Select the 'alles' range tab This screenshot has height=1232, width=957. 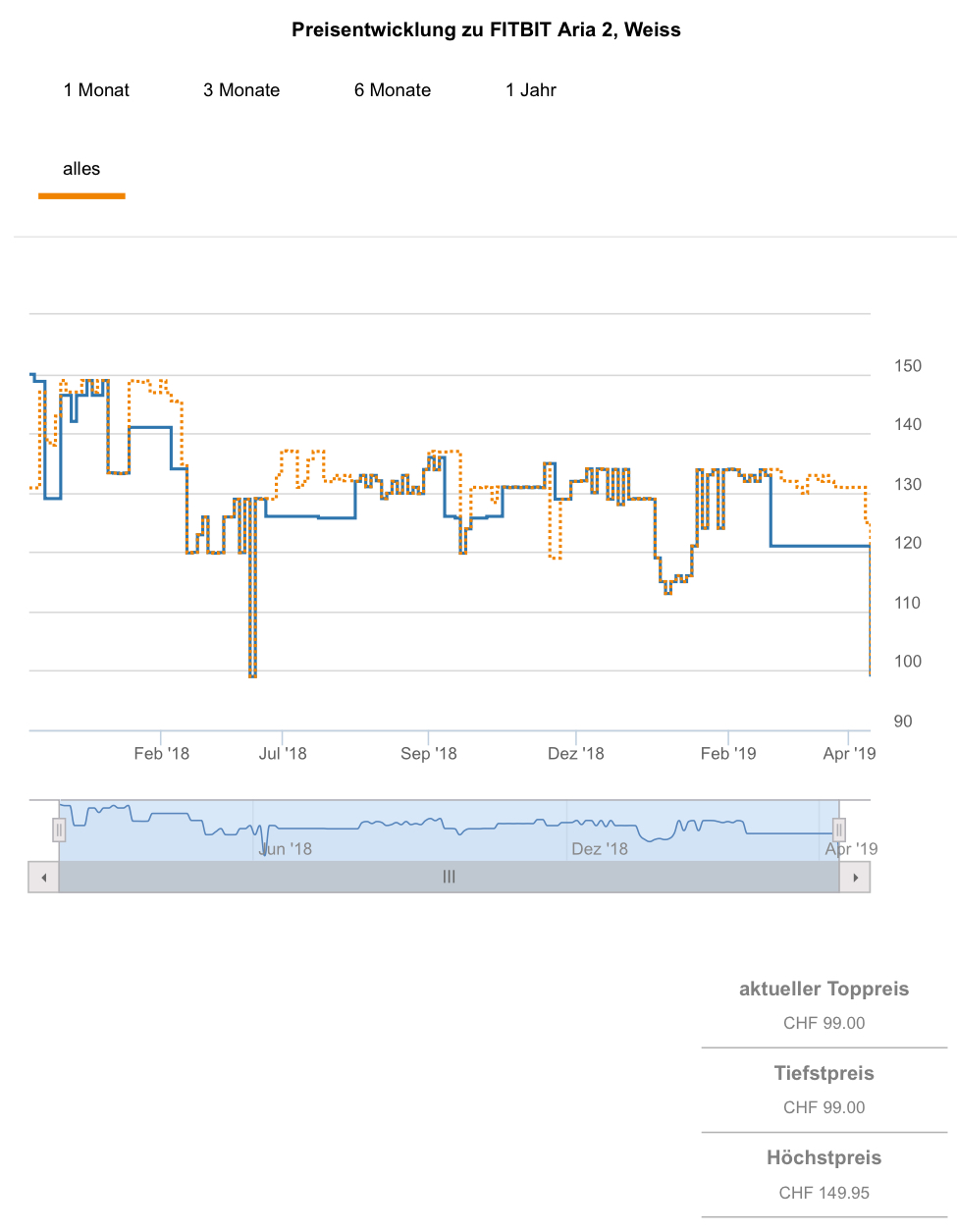click(81, 169)
